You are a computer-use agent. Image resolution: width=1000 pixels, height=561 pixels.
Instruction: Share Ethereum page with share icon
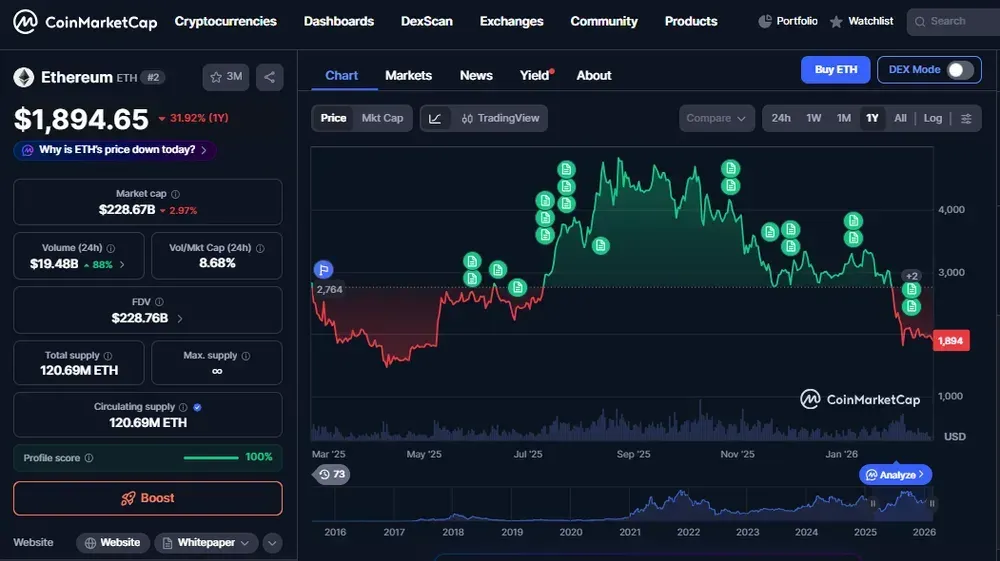tap(270, 77)
